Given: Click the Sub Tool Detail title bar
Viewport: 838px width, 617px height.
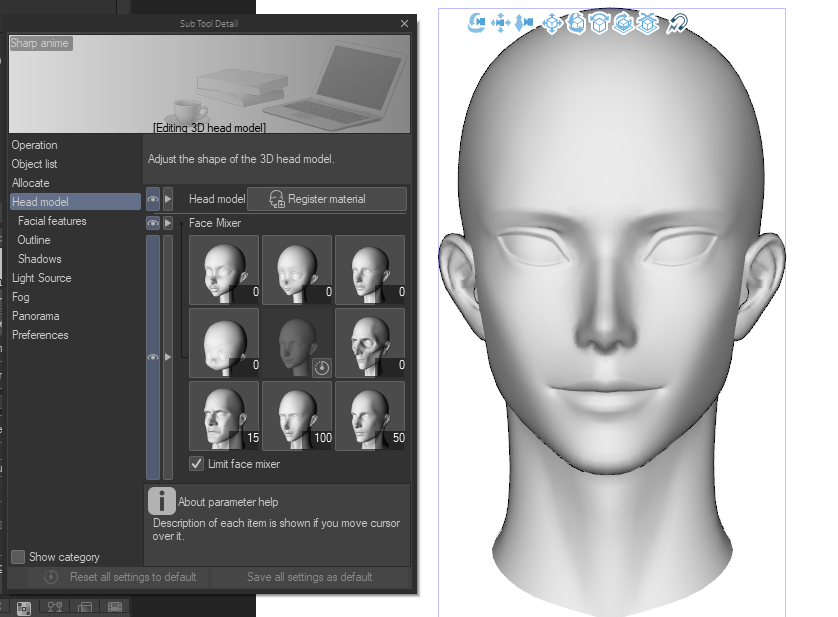Looking at the screenshot, I should (208, 24).
